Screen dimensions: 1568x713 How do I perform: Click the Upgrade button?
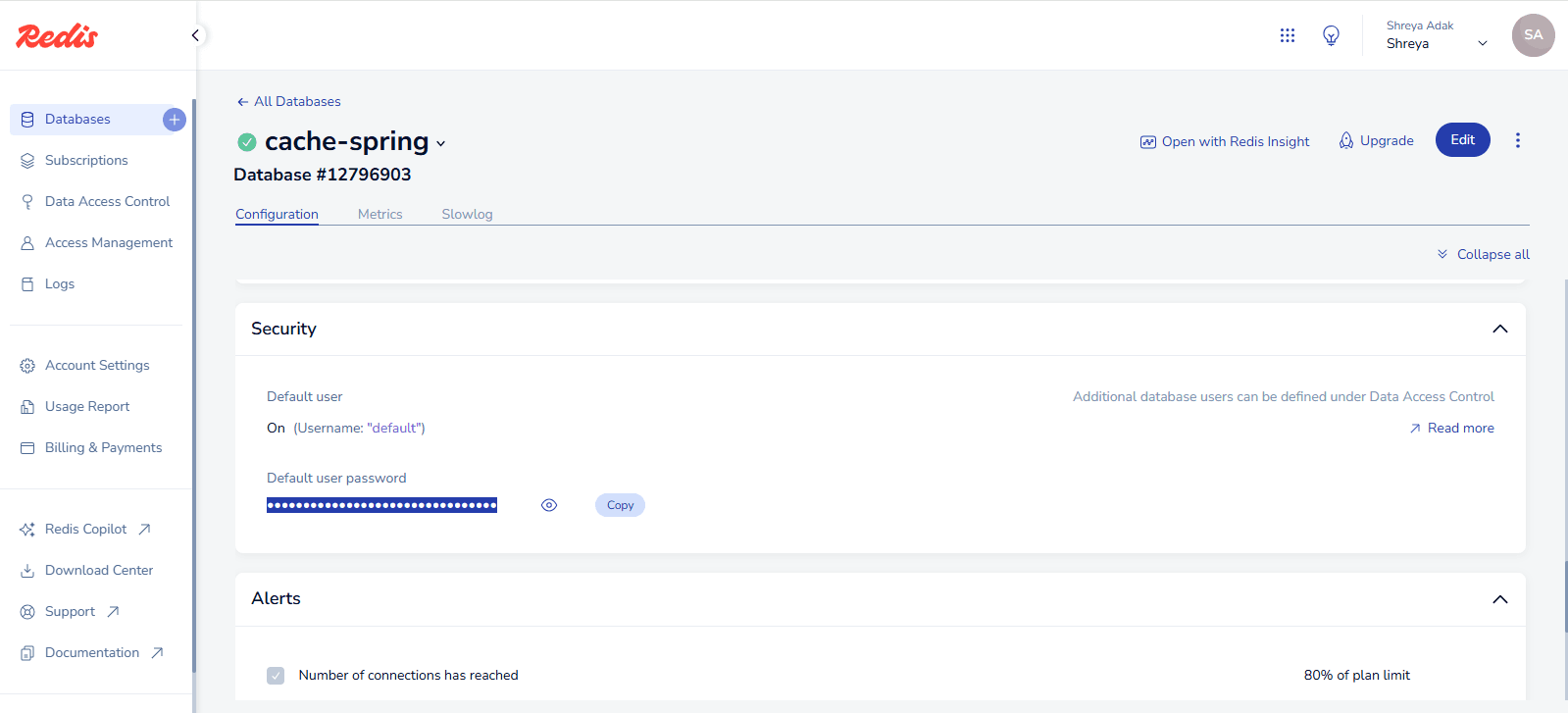pos(1377,140)
